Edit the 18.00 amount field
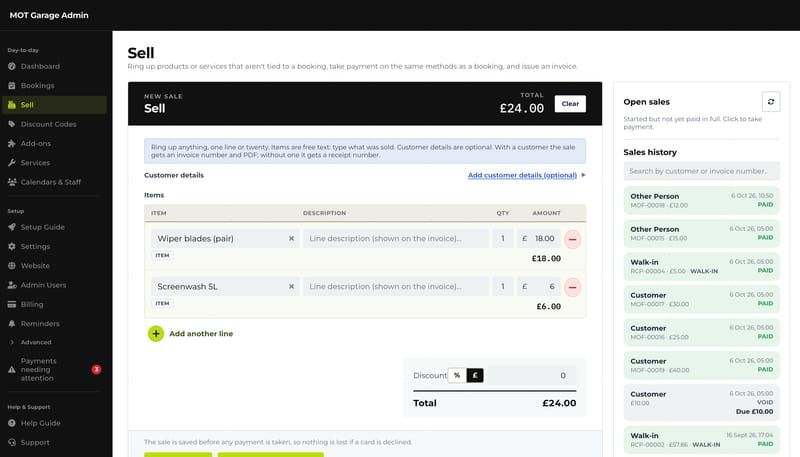Viewport: 800px width, 457px height. click(x=539, y=238)
